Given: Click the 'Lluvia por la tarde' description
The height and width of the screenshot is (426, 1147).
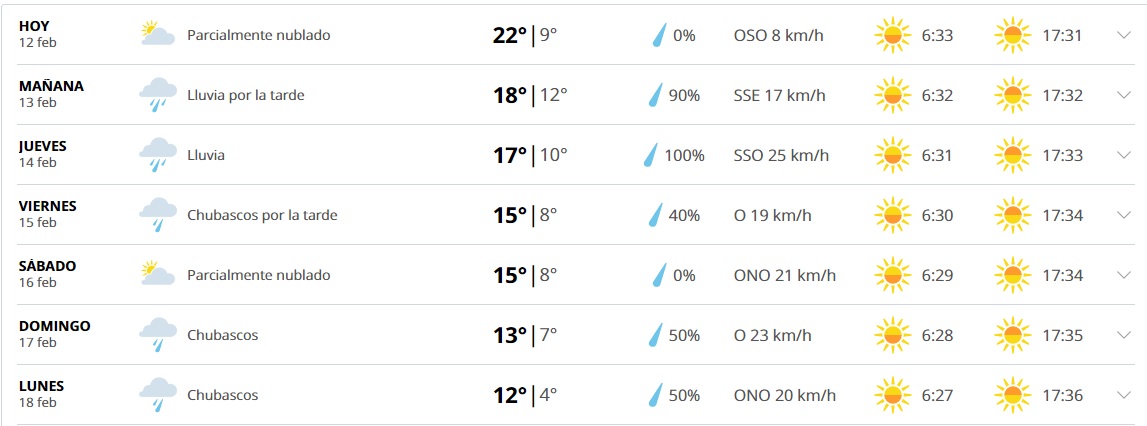Looking at the screenshot, I should pos(245,96).
